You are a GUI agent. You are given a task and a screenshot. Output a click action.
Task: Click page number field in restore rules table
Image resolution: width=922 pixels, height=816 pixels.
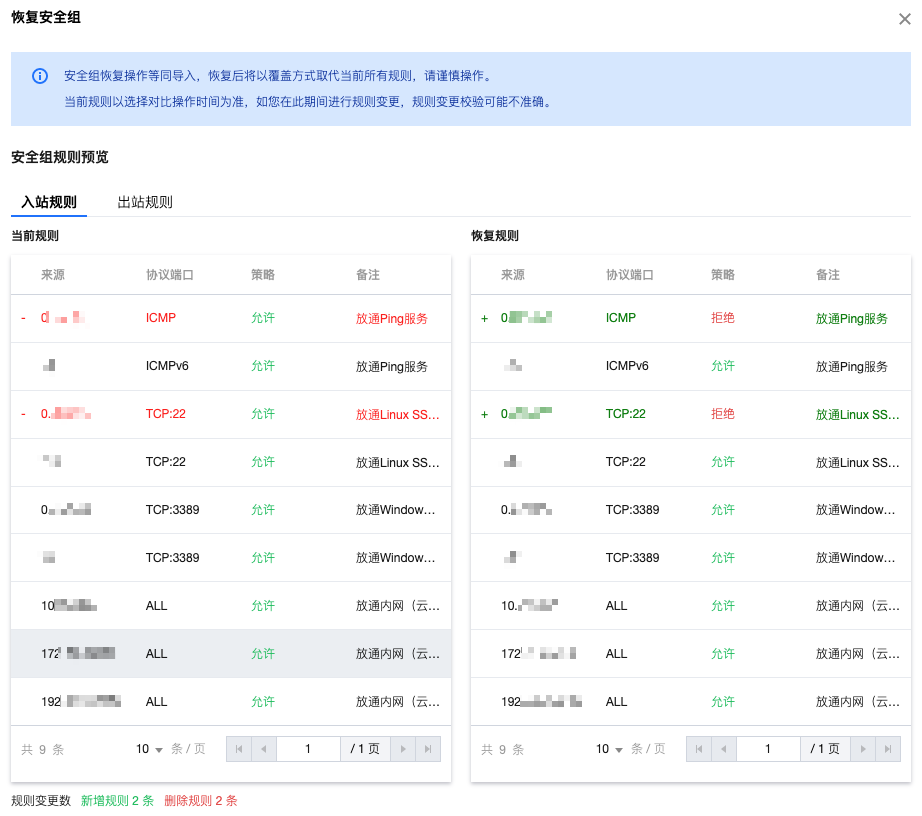click(x=768, y=749)
